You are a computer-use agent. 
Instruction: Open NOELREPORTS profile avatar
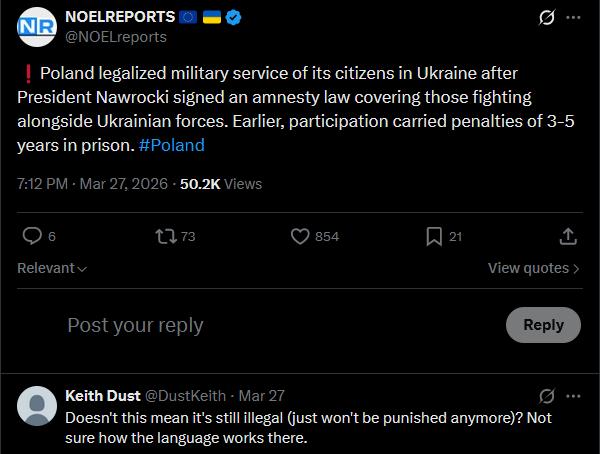(38, 27)
